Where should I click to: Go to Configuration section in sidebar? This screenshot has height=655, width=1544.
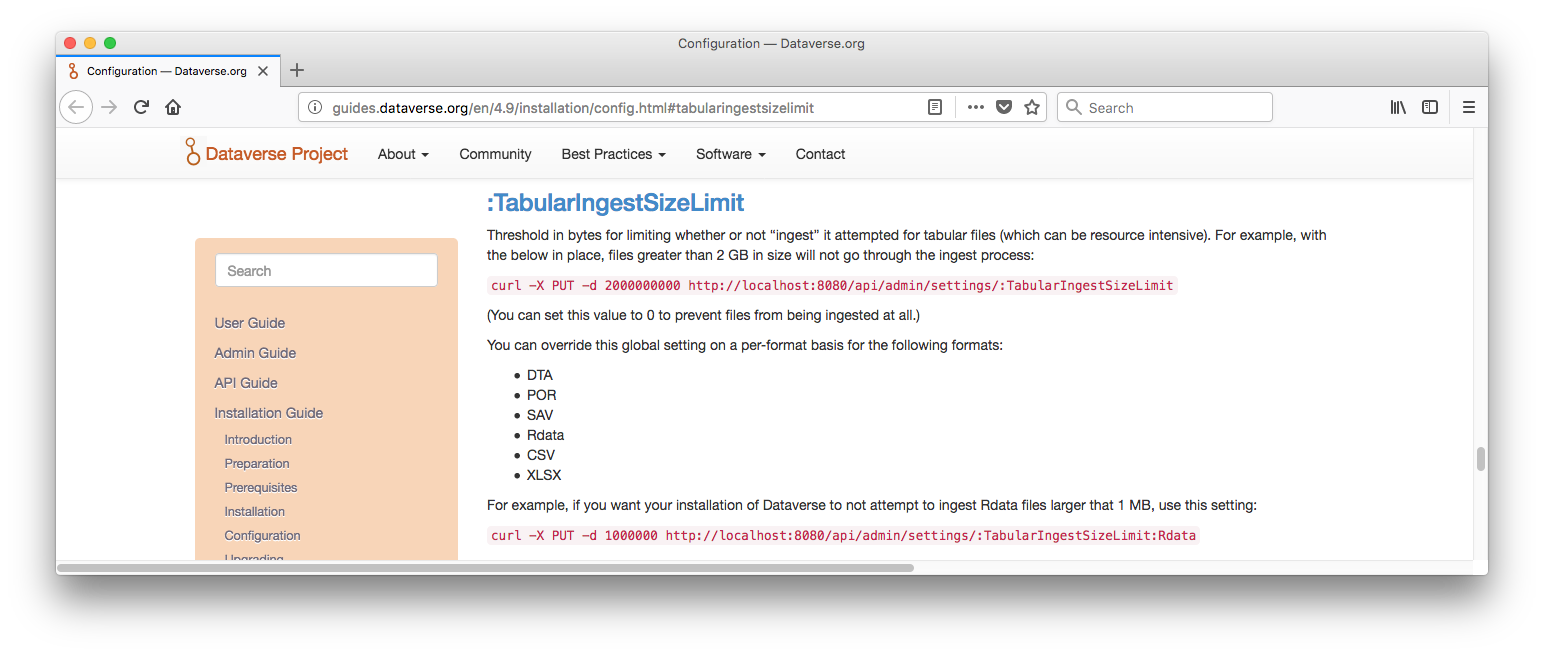262,536
